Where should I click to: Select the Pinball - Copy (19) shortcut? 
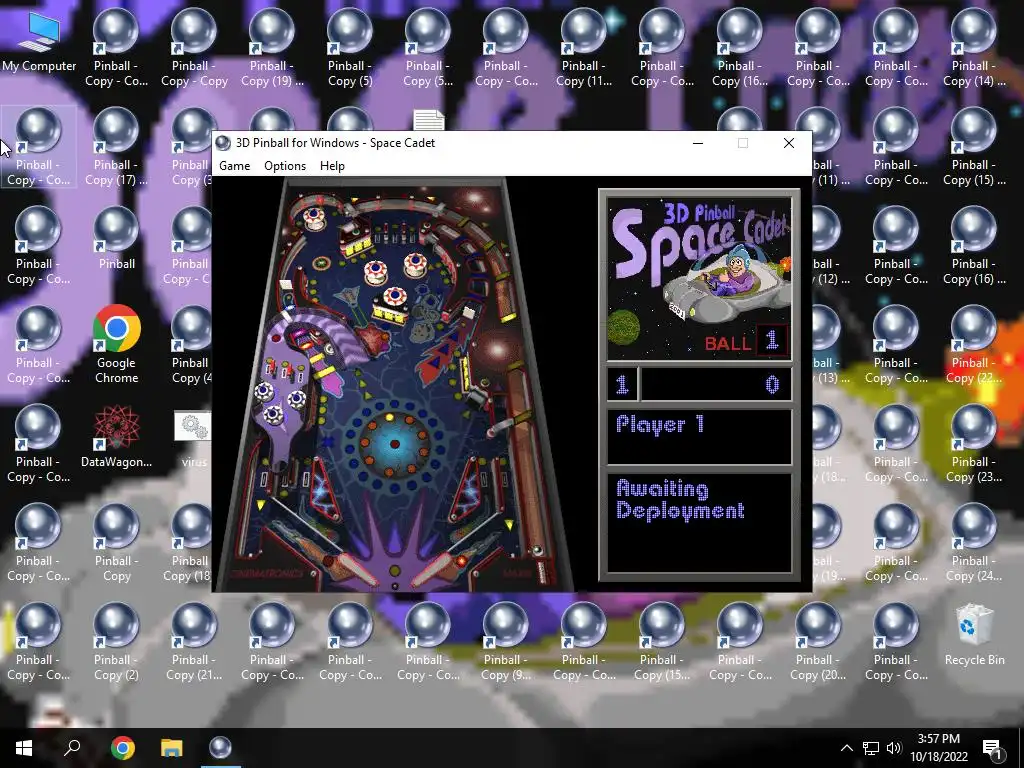272,49
